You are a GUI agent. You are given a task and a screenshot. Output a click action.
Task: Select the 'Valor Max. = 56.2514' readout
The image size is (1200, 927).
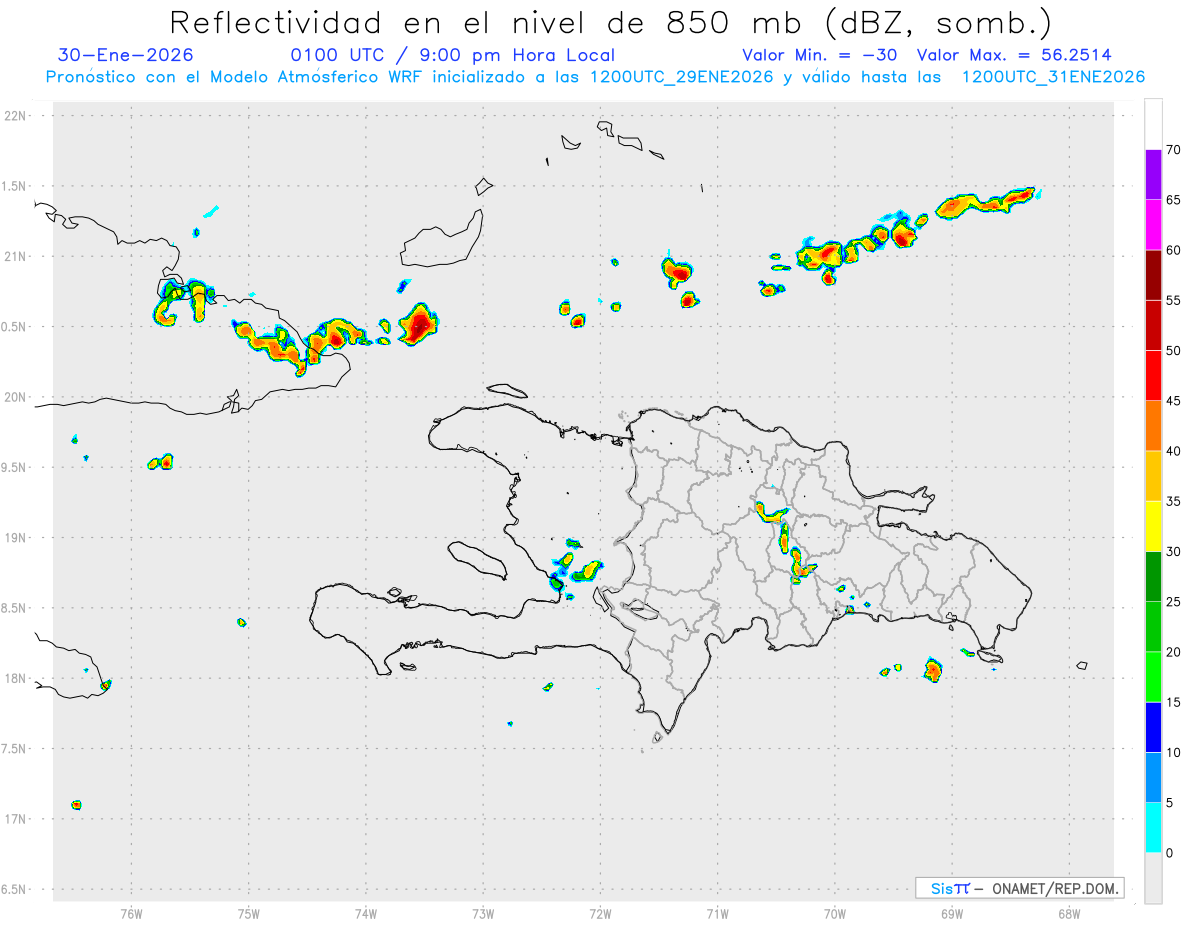[x=1014, y=56]
